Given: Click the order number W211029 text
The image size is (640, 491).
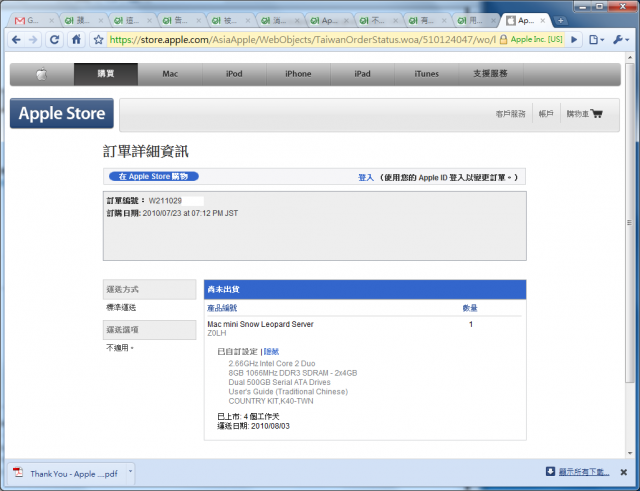Looking at the screenshot, I should pos(165,201).
